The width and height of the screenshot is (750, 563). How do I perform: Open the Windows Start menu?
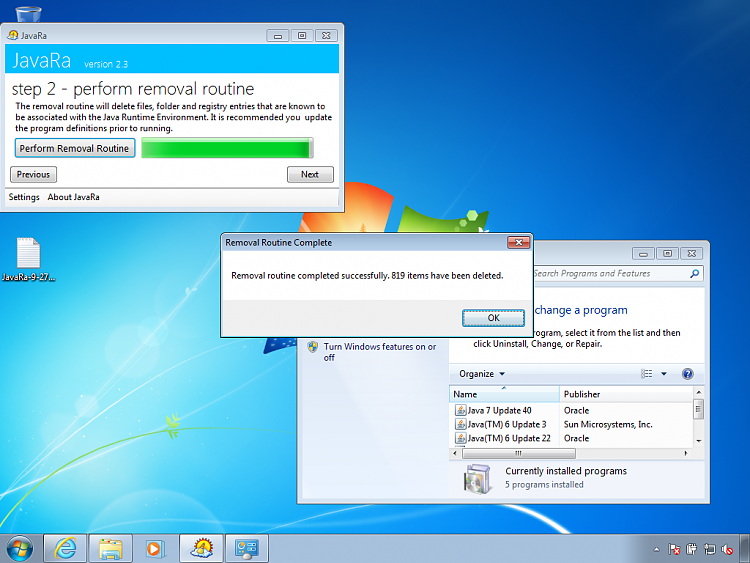click(20, 548)
